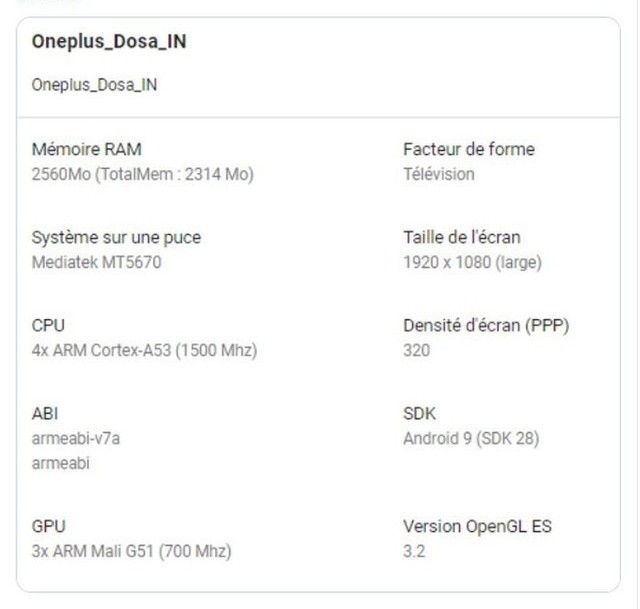Screen dimensions: 640x609
Task: Select the 2560Mo TotalMem value
Action: 143,174
